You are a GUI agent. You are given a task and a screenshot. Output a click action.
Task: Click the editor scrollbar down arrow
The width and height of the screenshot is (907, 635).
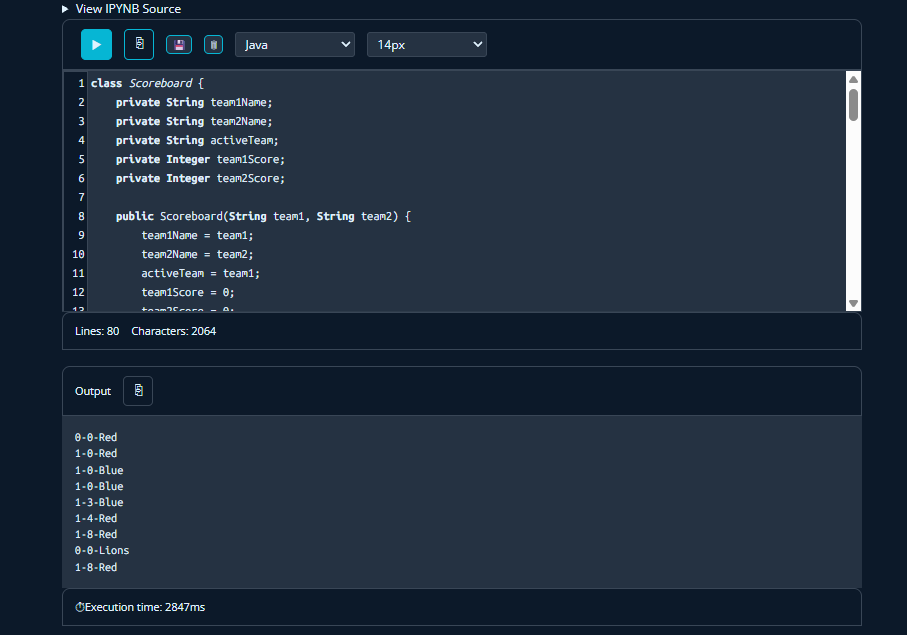pos(853,303)
